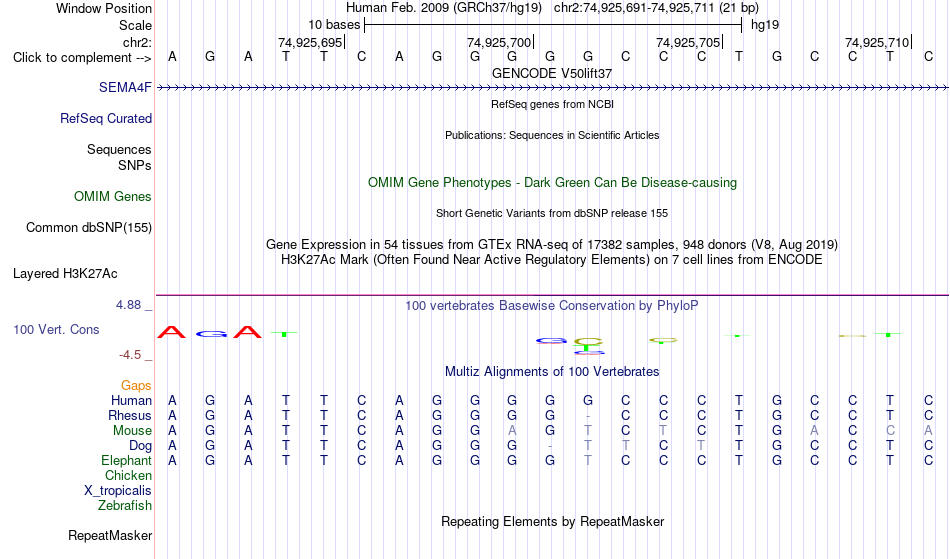
Task: Click the 4.88 PhyloP upper scale value
Action: tap(128, 305)
